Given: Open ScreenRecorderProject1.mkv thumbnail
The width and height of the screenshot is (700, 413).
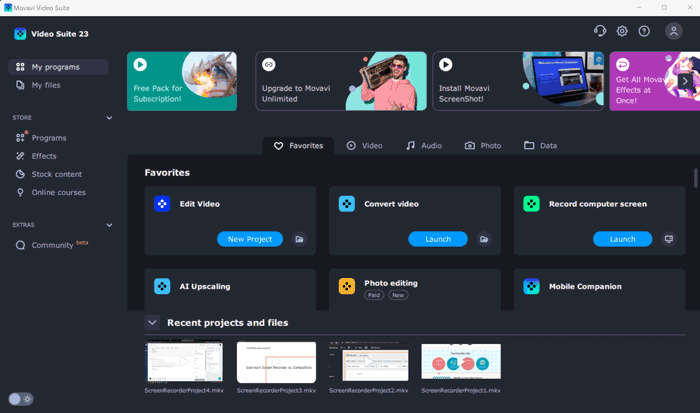Looking at the screenshot, I should click(x=461, y=362).
